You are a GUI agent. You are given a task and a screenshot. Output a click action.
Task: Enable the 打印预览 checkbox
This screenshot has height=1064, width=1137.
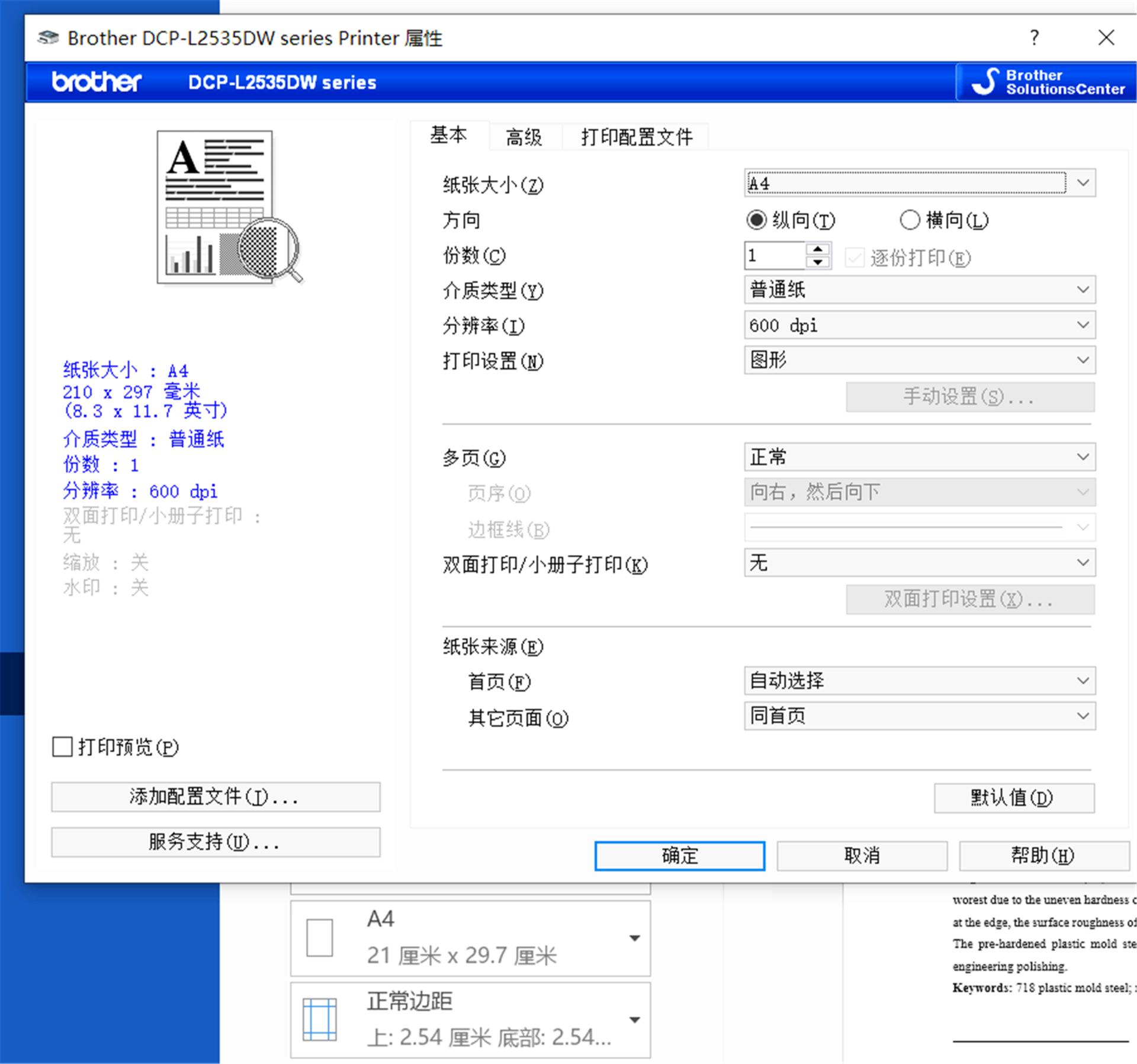click(x=62, y=748)
